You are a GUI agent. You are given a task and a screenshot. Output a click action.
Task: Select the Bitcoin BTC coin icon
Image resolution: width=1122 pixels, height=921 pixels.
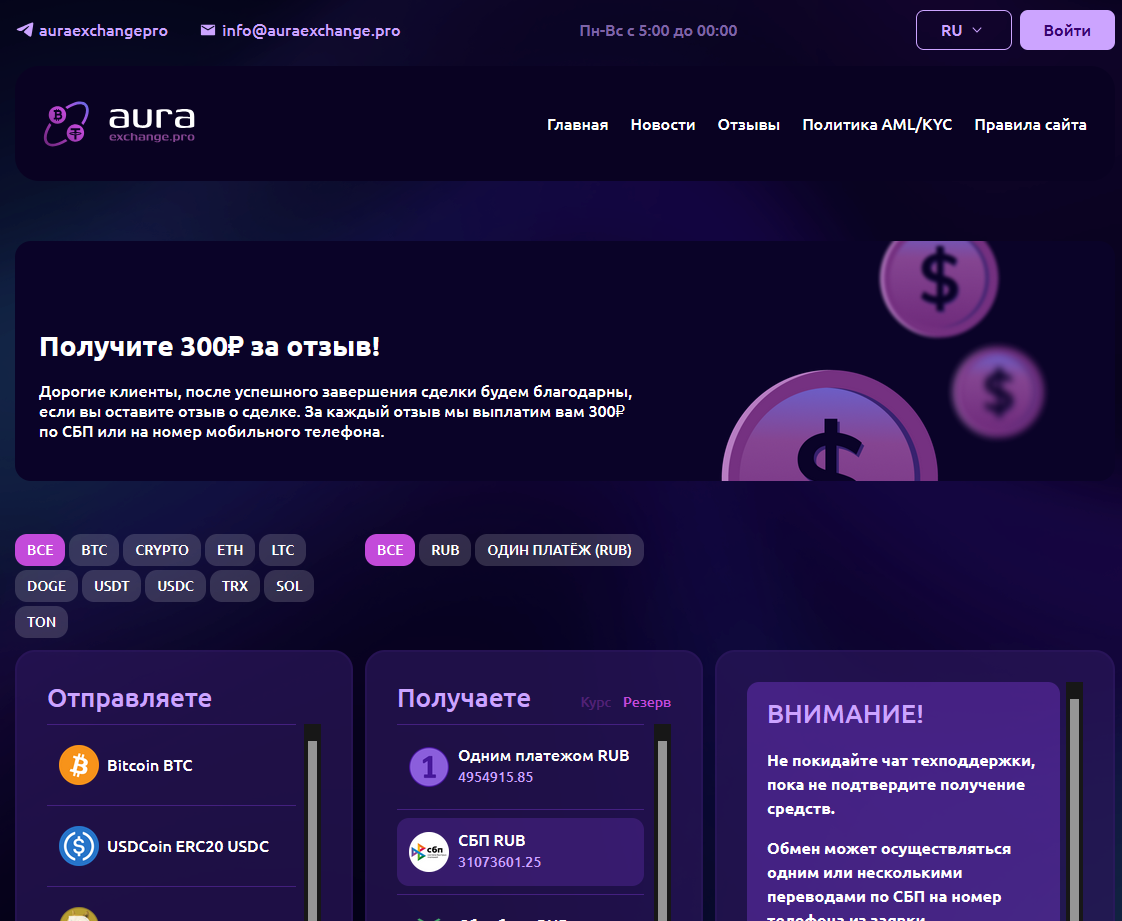tap(79, 765)
